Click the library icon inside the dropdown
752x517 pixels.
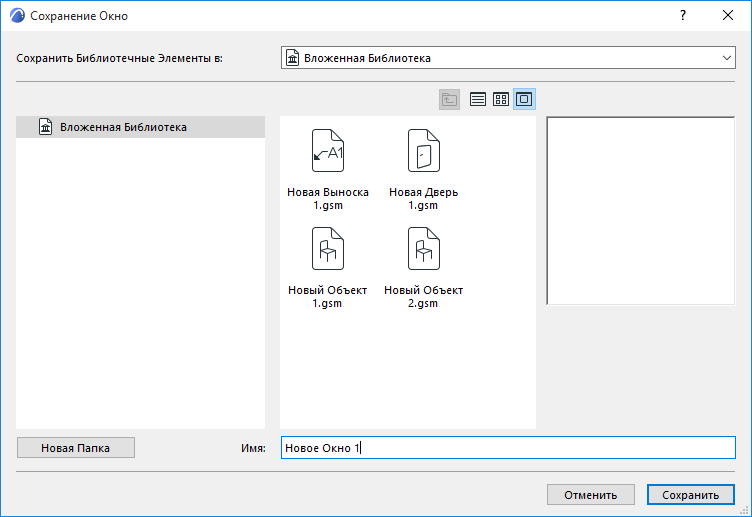293,58
